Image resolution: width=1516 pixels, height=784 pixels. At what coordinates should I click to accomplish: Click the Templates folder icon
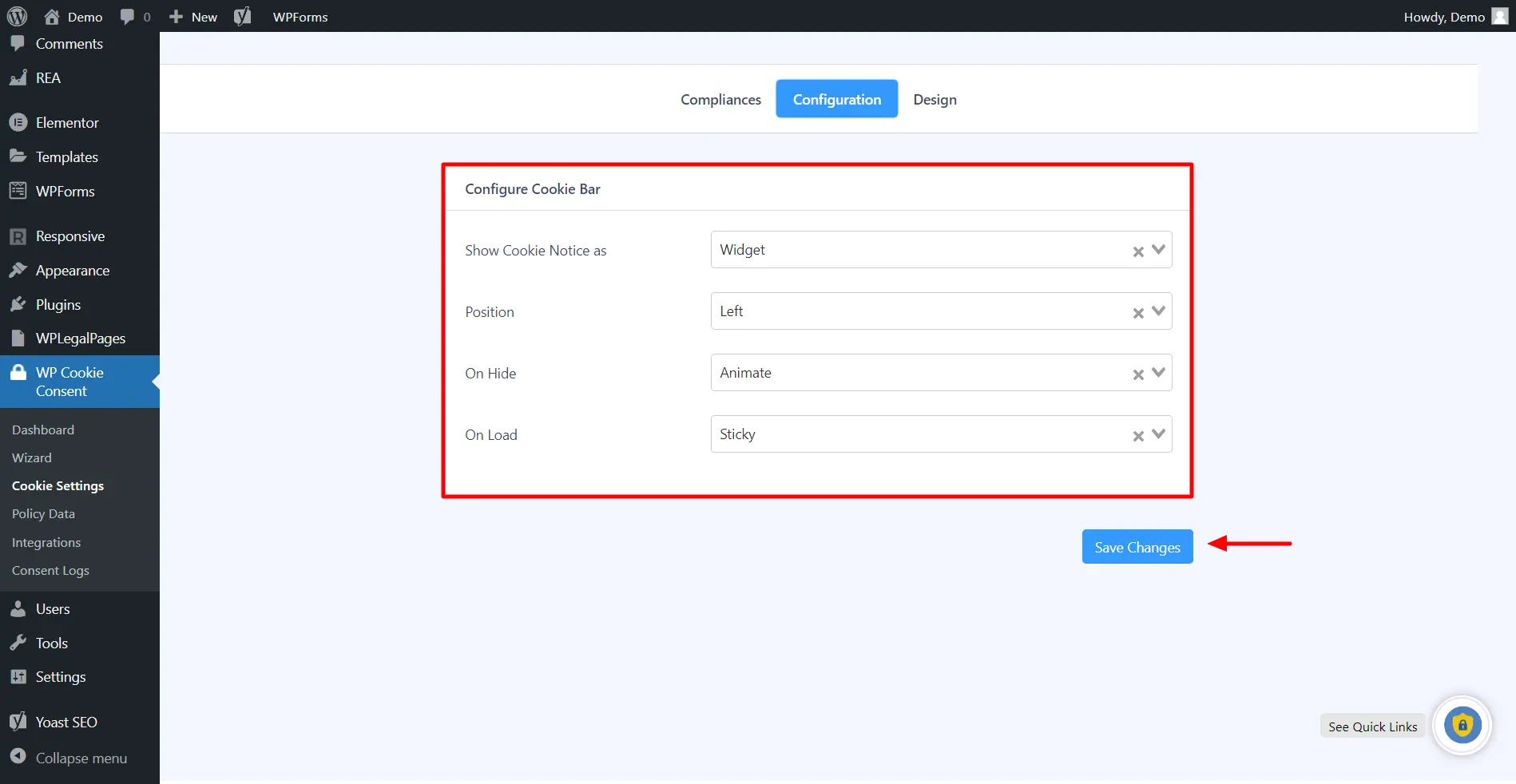18,156
